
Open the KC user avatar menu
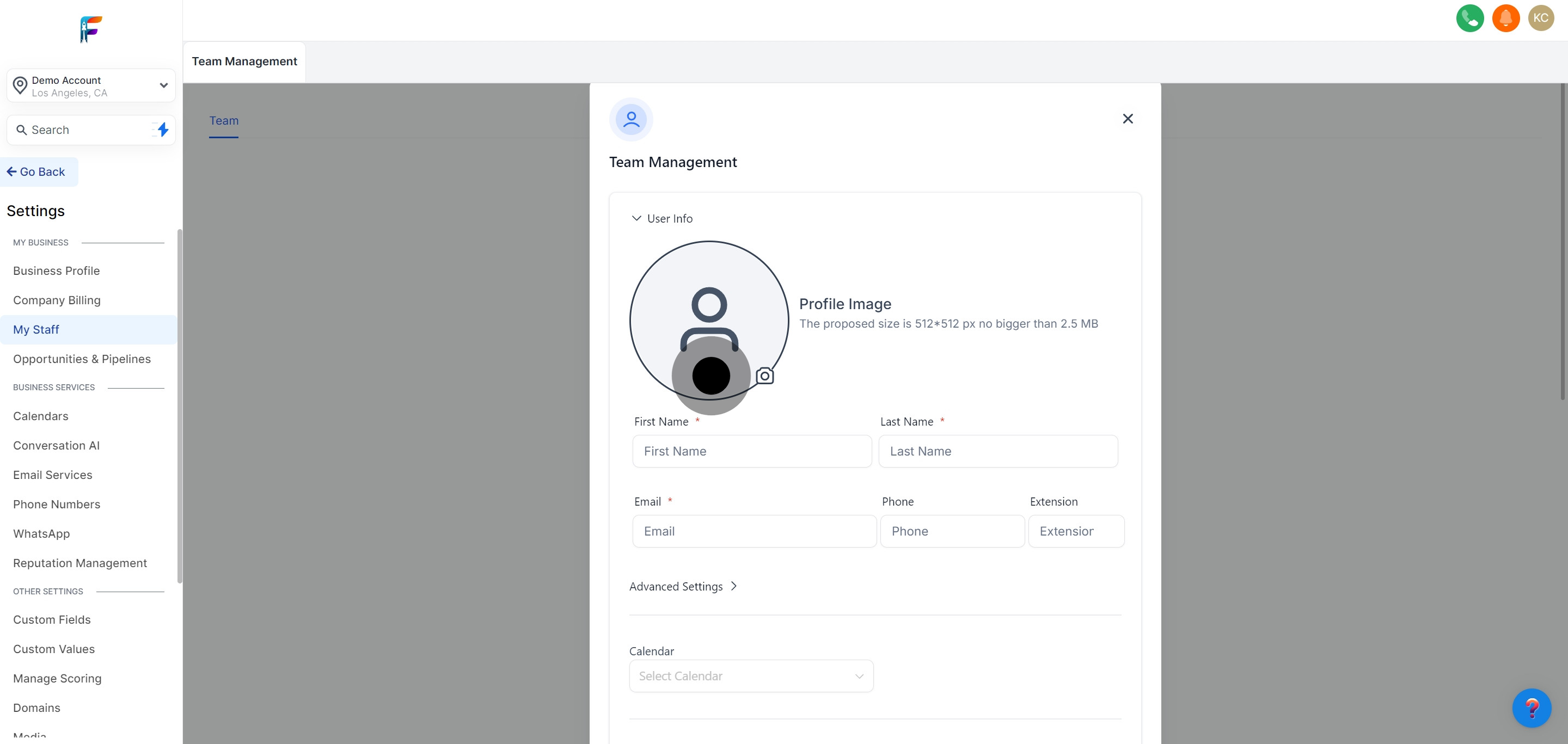click(1541, 19)
